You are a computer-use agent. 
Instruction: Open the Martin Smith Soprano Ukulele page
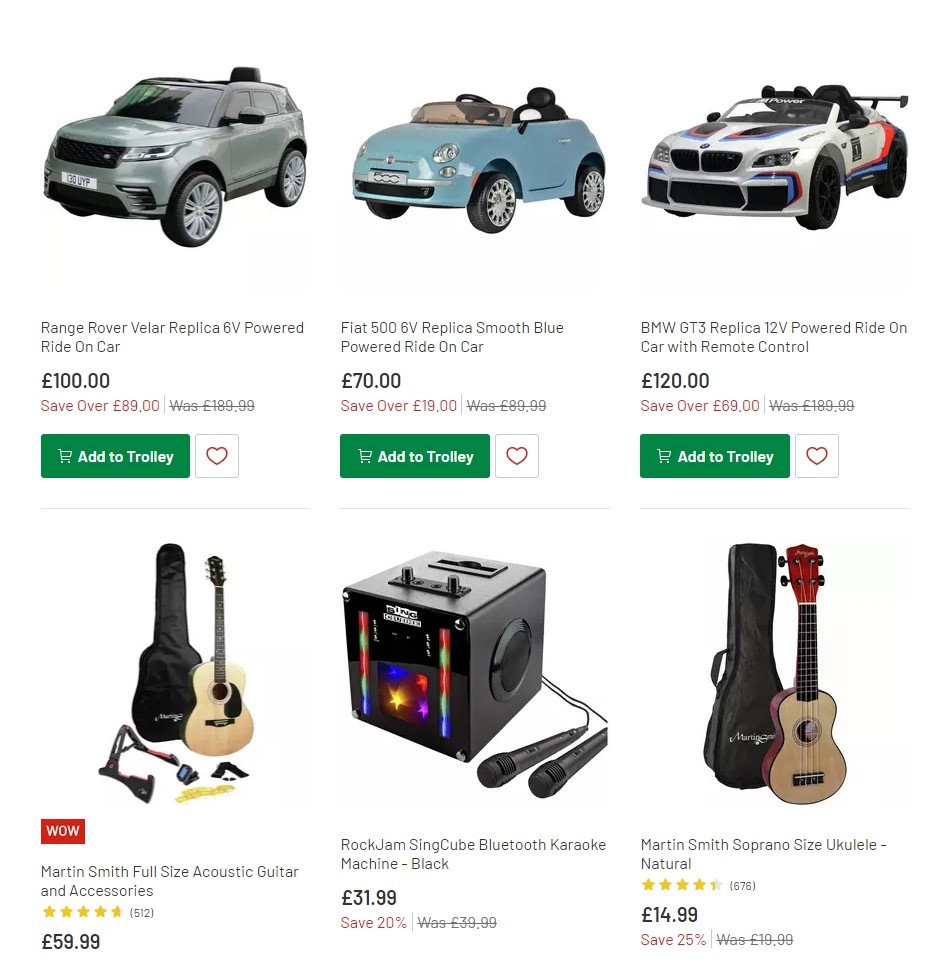762,854
